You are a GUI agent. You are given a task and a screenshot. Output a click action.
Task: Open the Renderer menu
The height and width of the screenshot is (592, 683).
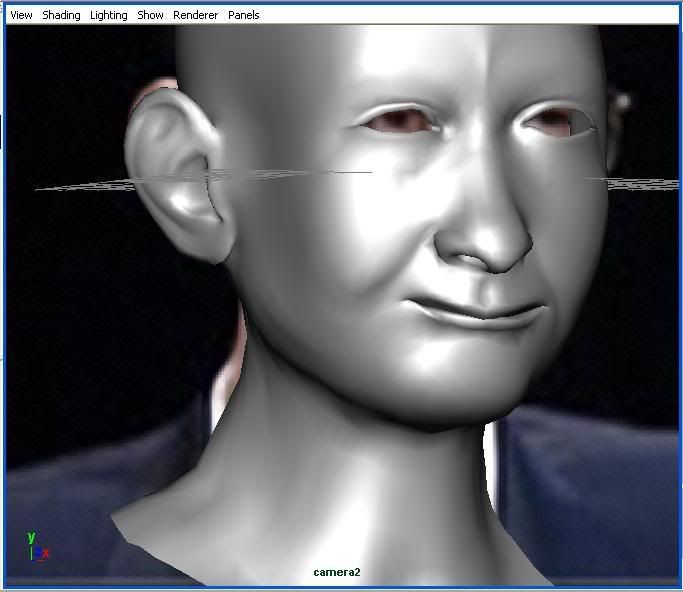pyautogui.click(x=196, y=15)
